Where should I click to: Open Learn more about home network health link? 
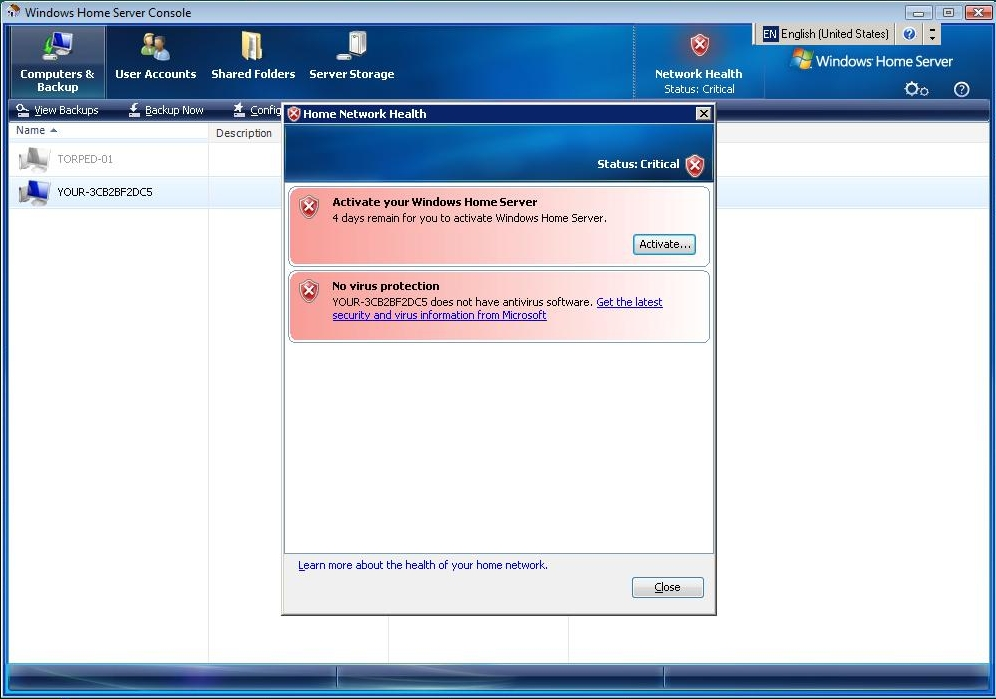423,565
